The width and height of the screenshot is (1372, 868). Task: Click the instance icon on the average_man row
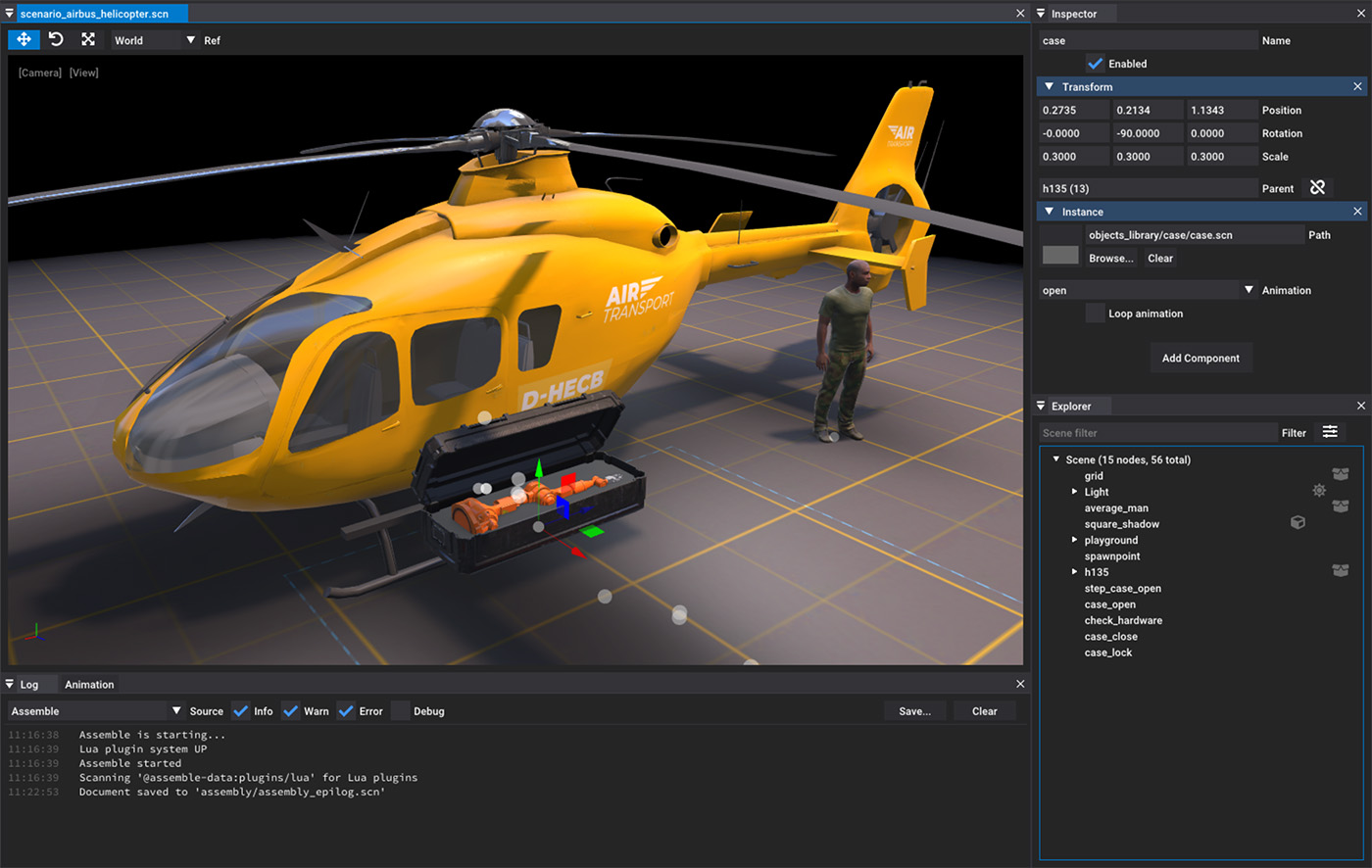click(1340, 506)
